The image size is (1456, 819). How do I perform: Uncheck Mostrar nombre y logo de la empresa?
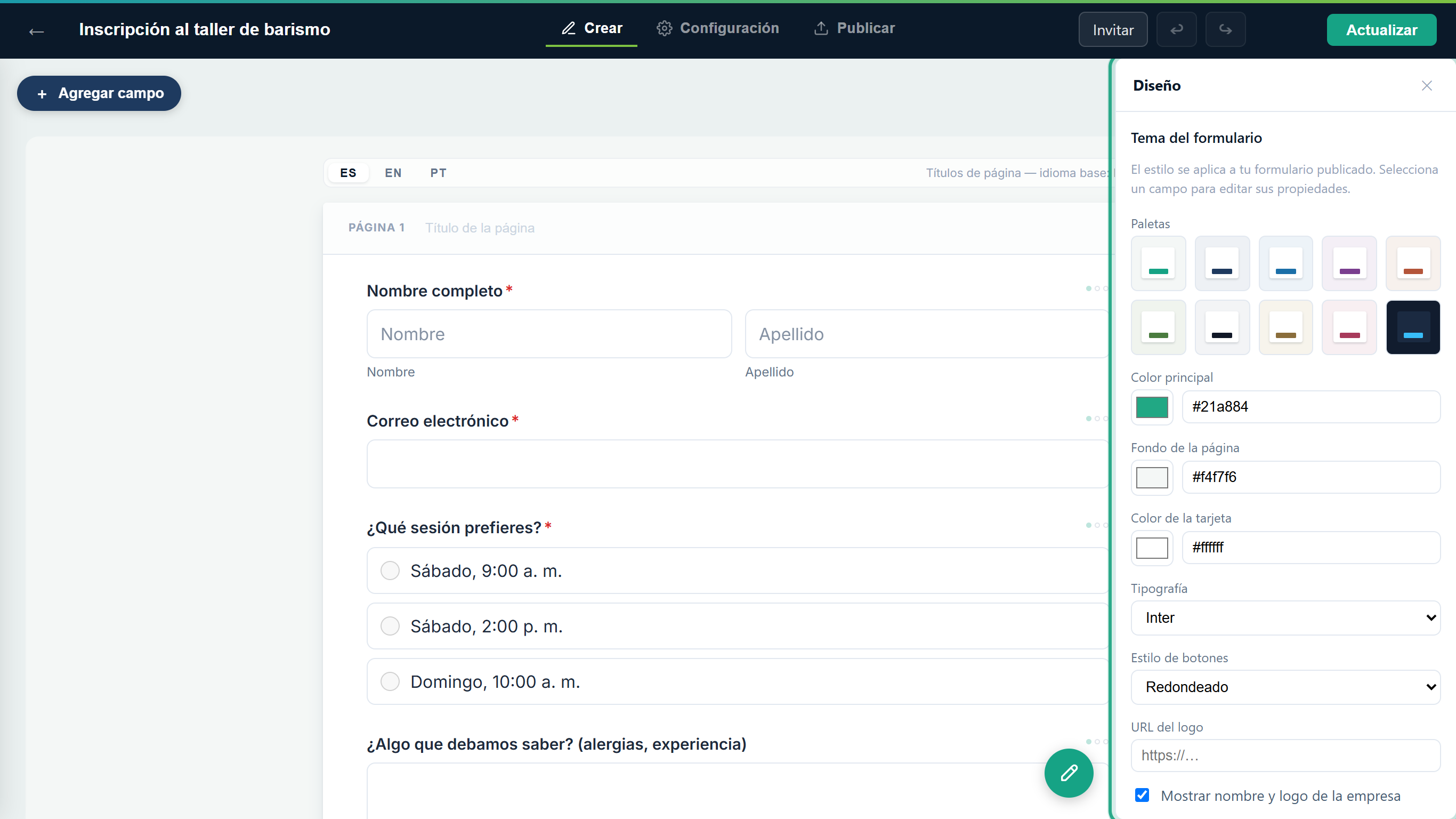1142,795
